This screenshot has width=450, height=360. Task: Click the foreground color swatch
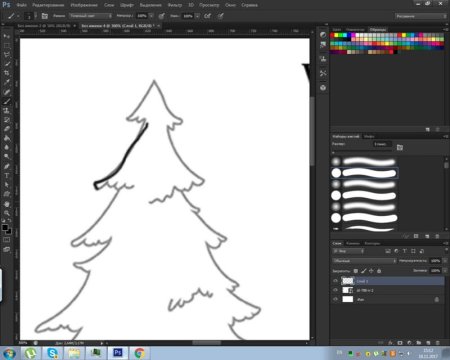click(5, 227)
